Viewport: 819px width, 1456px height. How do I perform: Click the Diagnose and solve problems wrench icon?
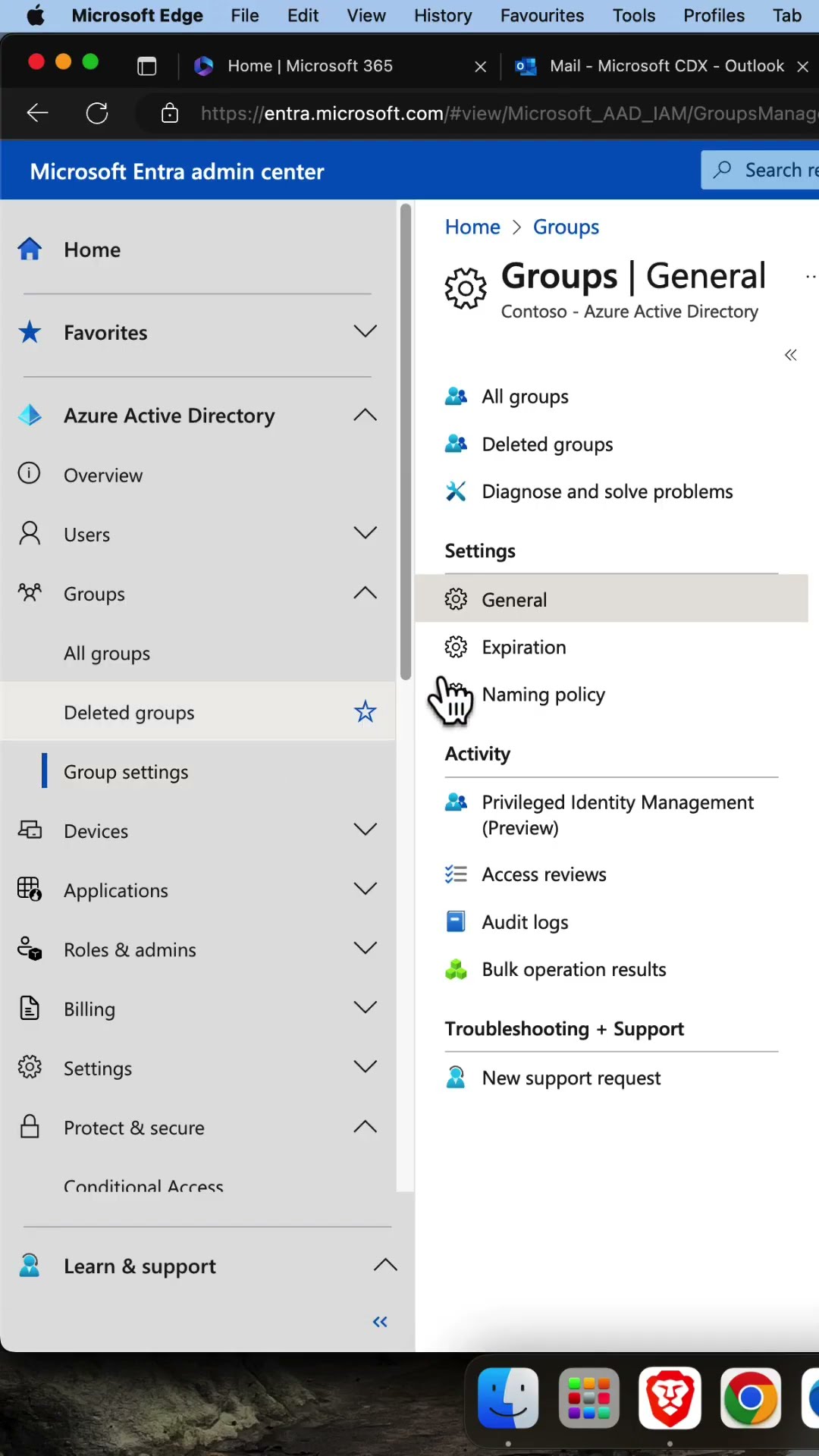[x=456, y=491]
